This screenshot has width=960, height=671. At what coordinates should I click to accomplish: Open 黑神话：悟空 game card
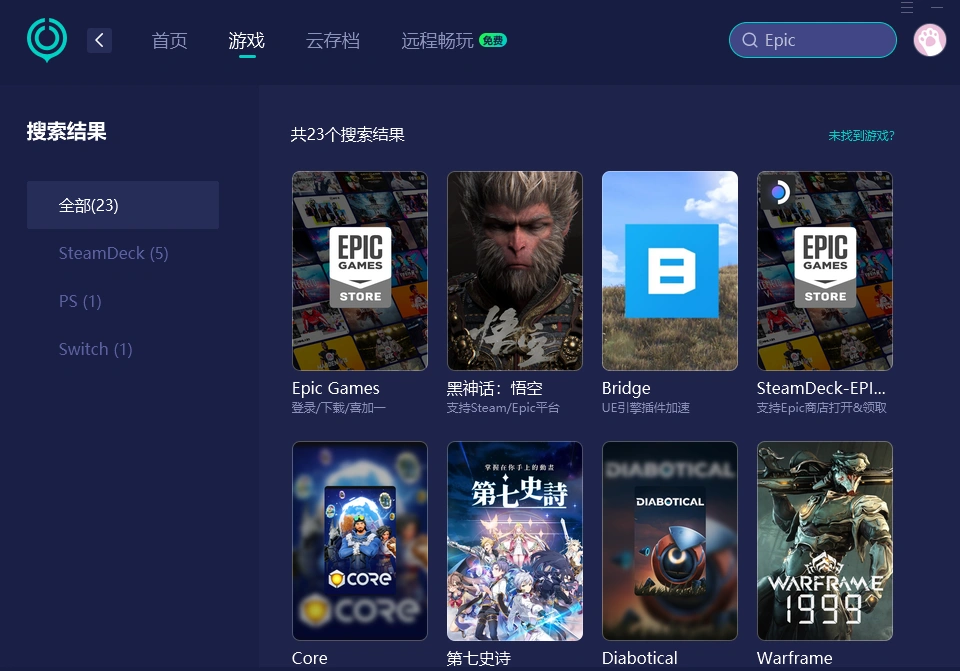[x=514, y=270]
